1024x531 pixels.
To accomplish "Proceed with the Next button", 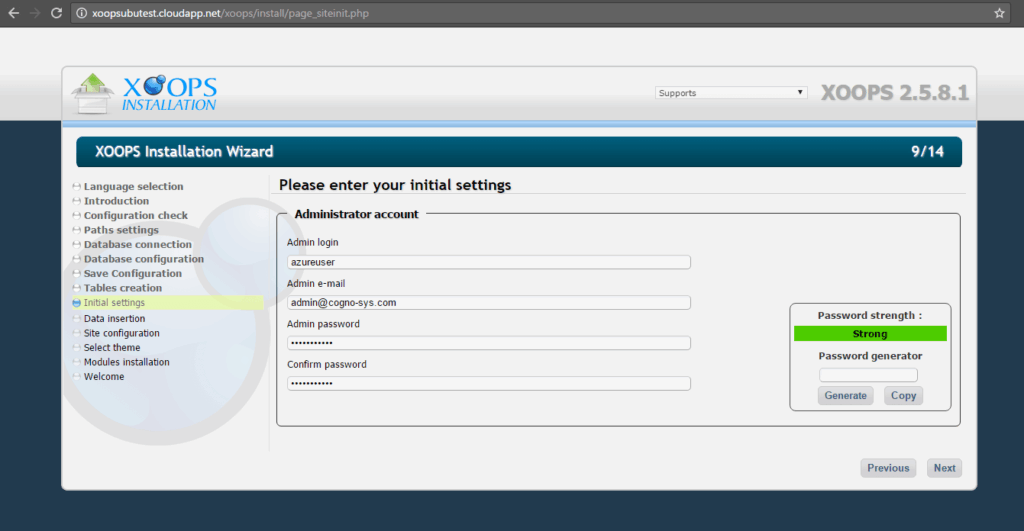I will coord(944,468).
